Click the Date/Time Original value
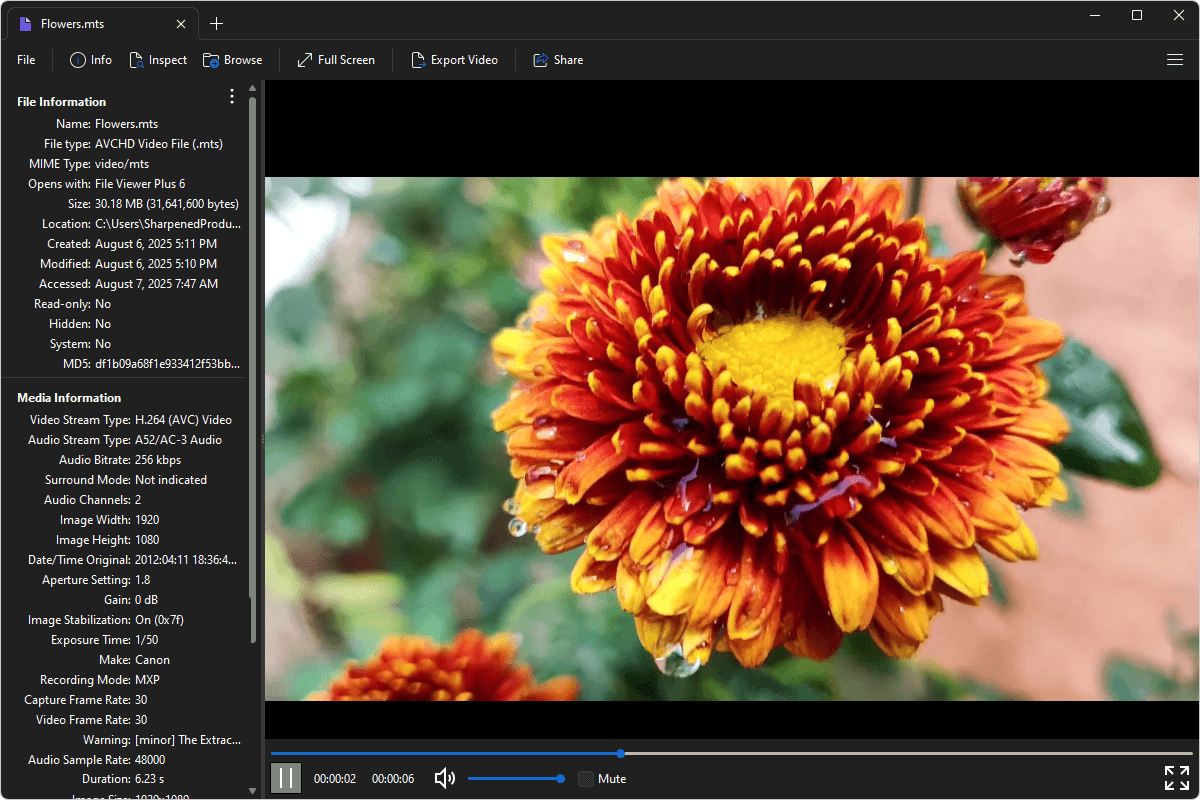1200x800 pixels. click(x=187, y=560)
